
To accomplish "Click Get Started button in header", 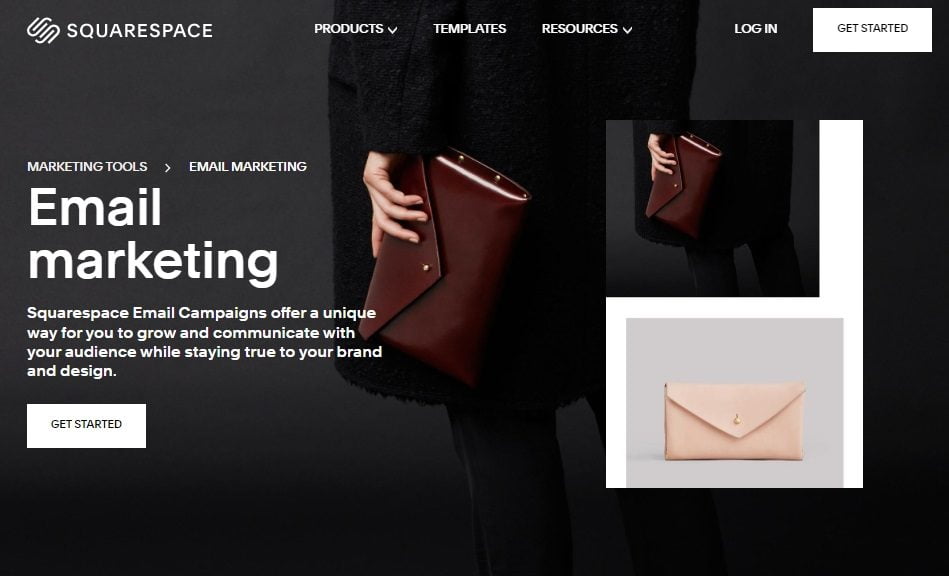I will tap(872, 30).
